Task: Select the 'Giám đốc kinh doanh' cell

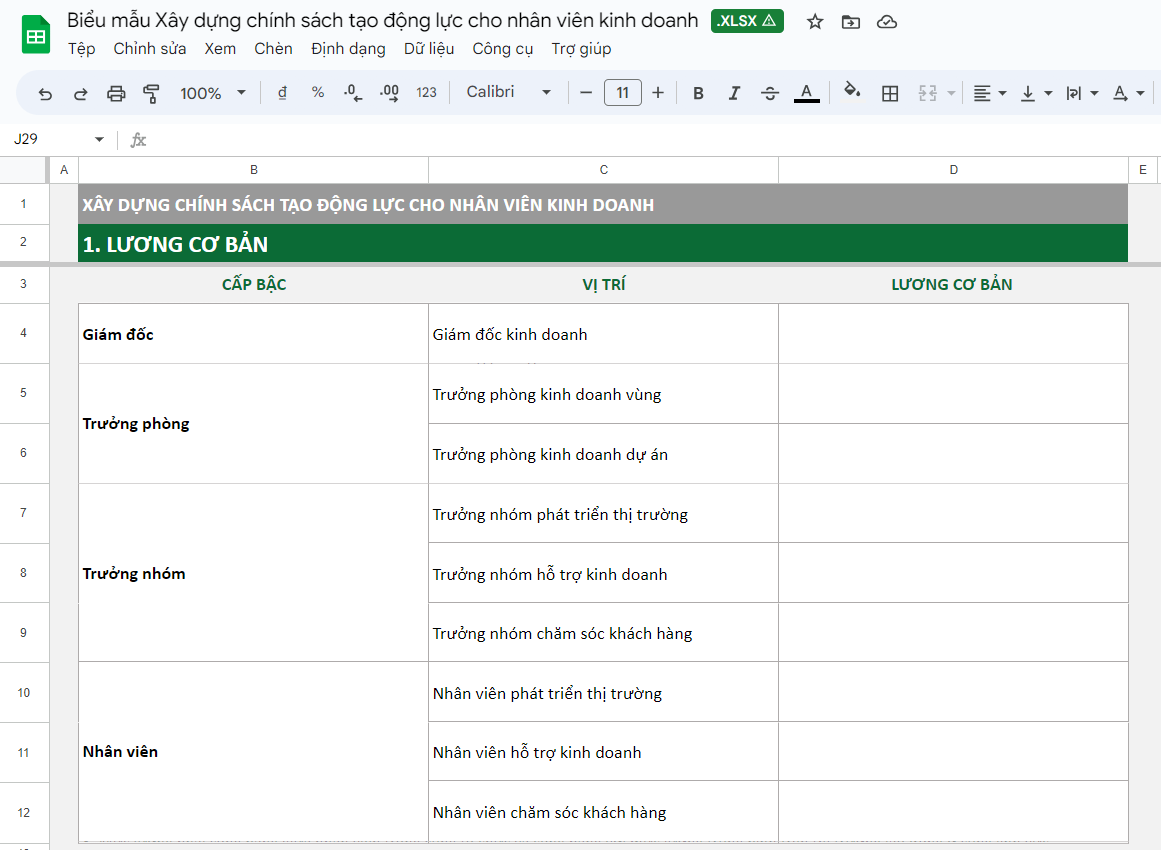Action: pyautogui.click(x=603, y=334)
